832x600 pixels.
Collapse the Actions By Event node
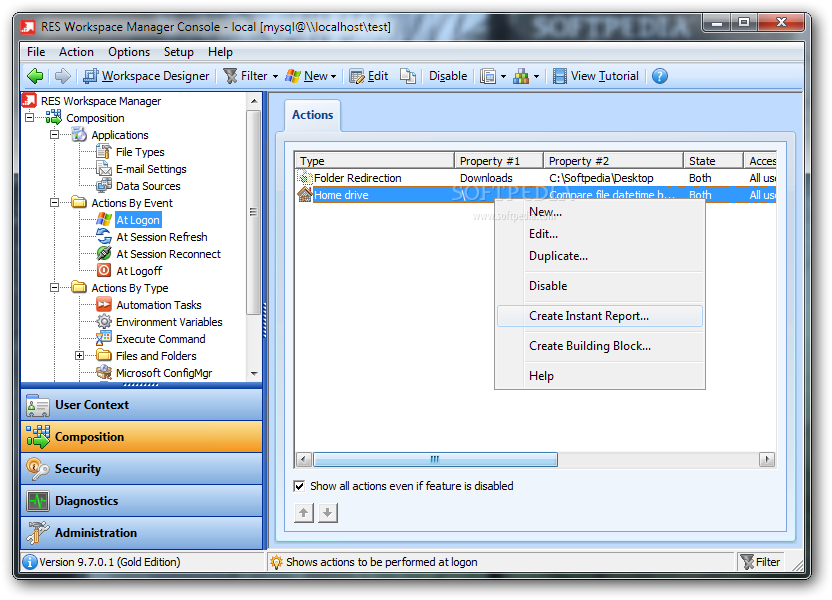[55, 203]
